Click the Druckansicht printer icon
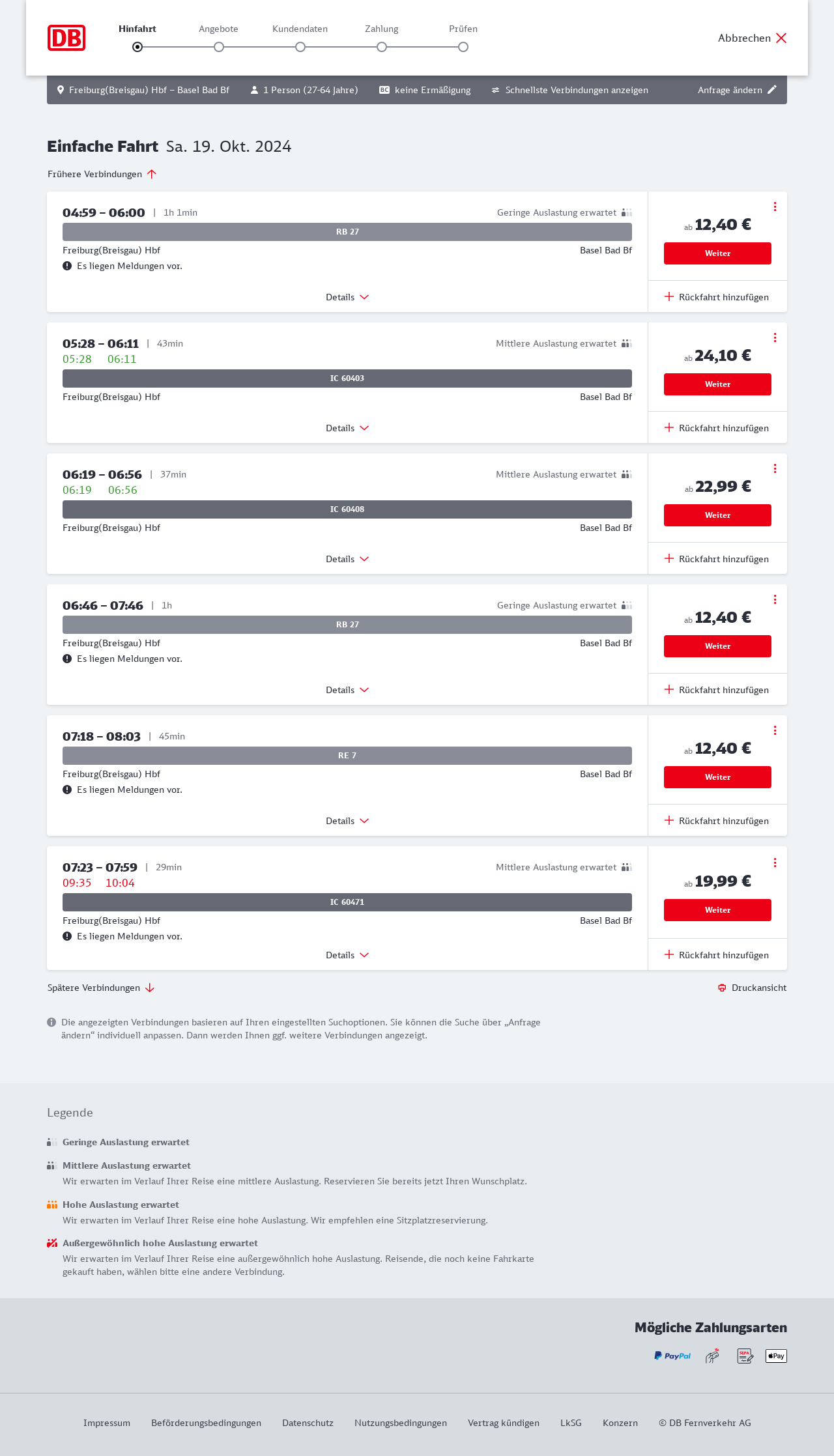 (722, 988)
